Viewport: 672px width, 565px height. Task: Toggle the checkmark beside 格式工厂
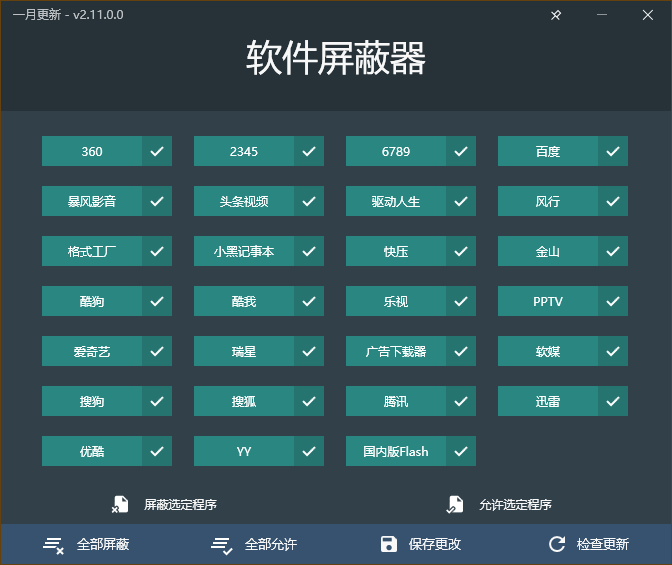[157, 251]
